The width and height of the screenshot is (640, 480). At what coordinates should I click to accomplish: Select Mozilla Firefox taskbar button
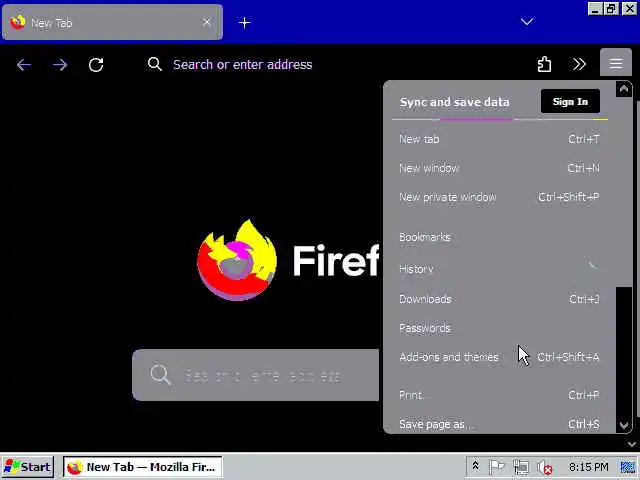coord(142,467)
